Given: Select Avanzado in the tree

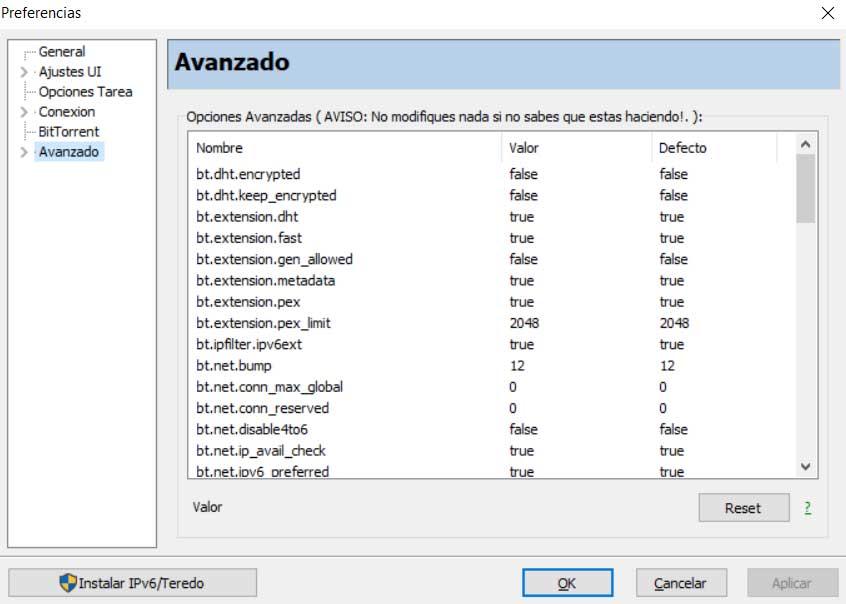Looking at the screenshot, I should pos(69,152).
